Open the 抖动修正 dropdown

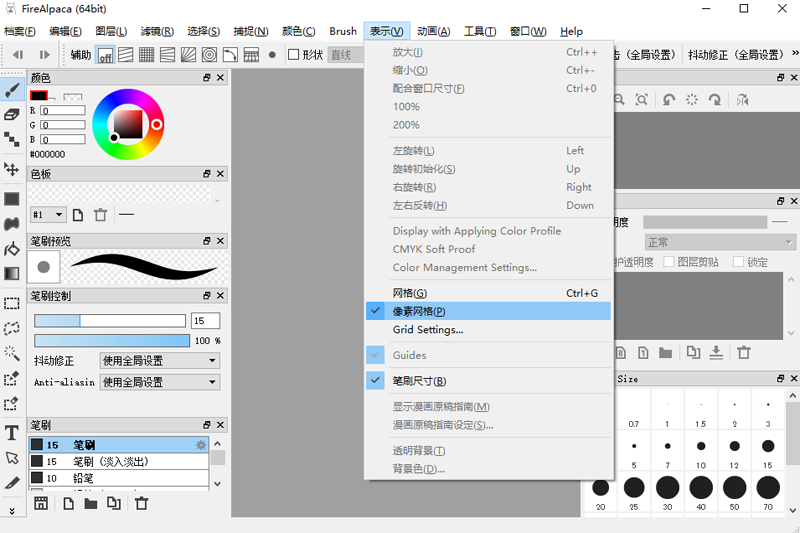click(x=159, y=360)
